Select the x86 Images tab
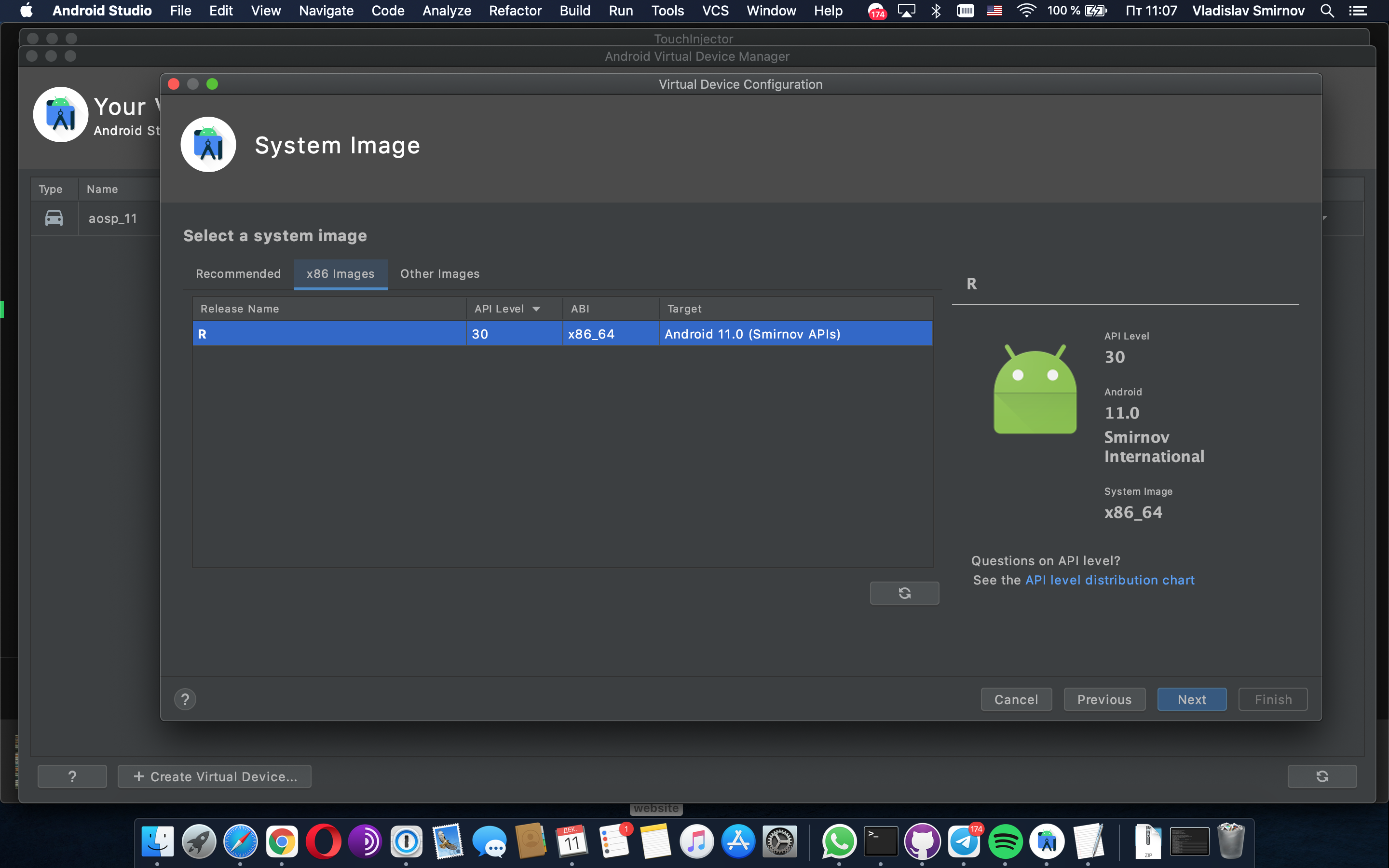This screenshot has width=1389, height=868. (x=340, y=274)
